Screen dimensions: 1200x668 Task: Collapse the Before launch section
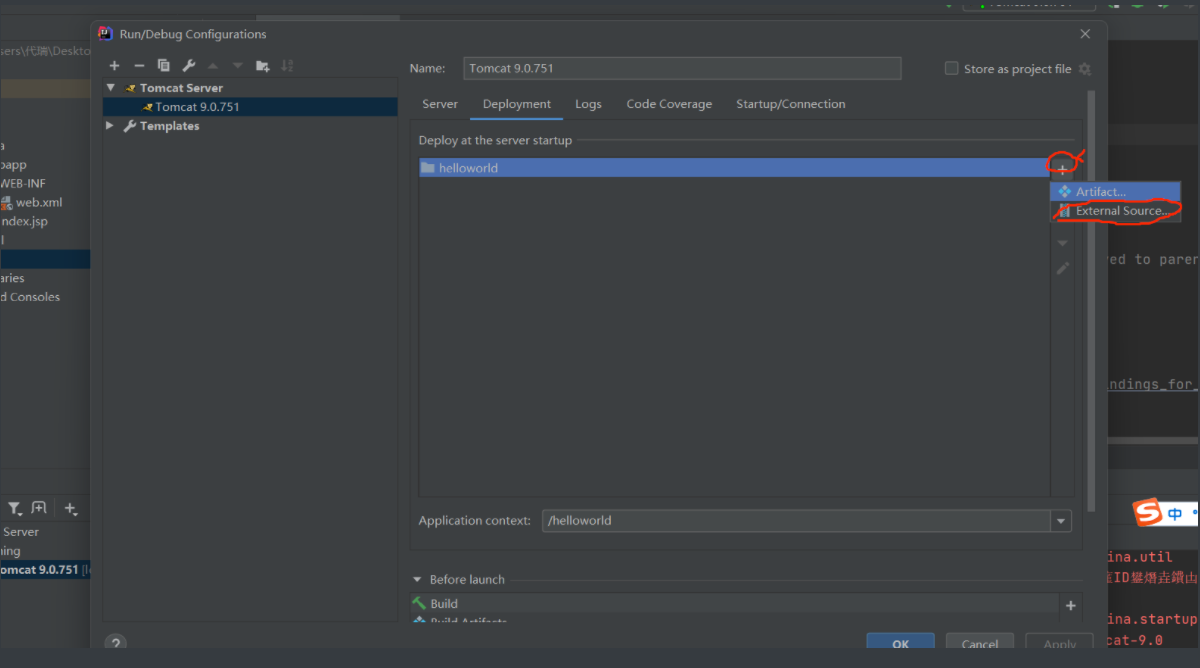pyautogui.click(x=417, y=579)
